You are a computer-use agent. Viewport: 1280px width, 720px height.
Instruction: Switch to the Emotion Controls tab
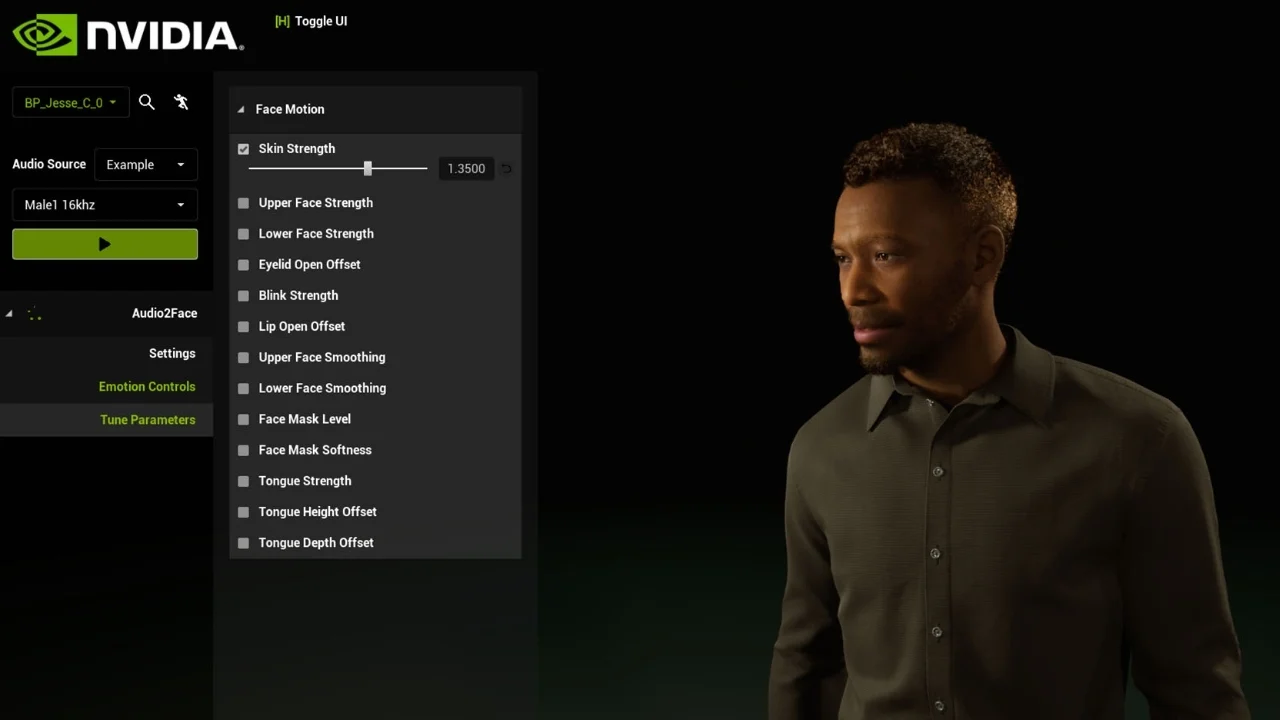pos(147,386)
